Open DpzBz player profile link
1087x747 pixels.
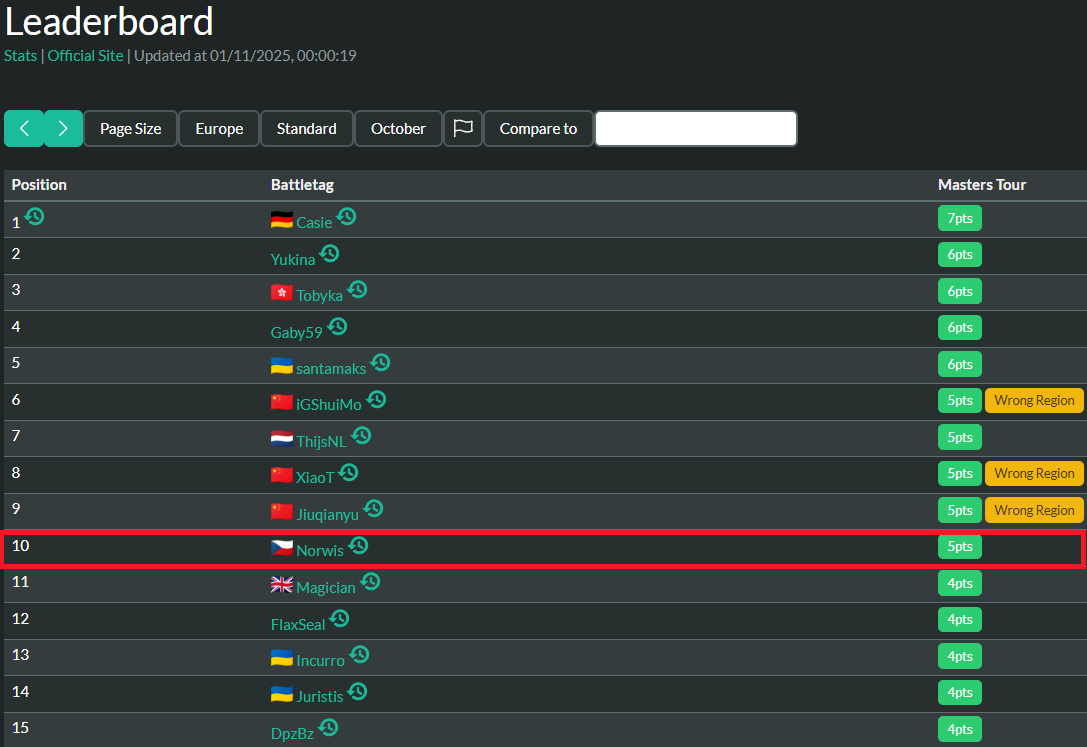pos(292,733)
